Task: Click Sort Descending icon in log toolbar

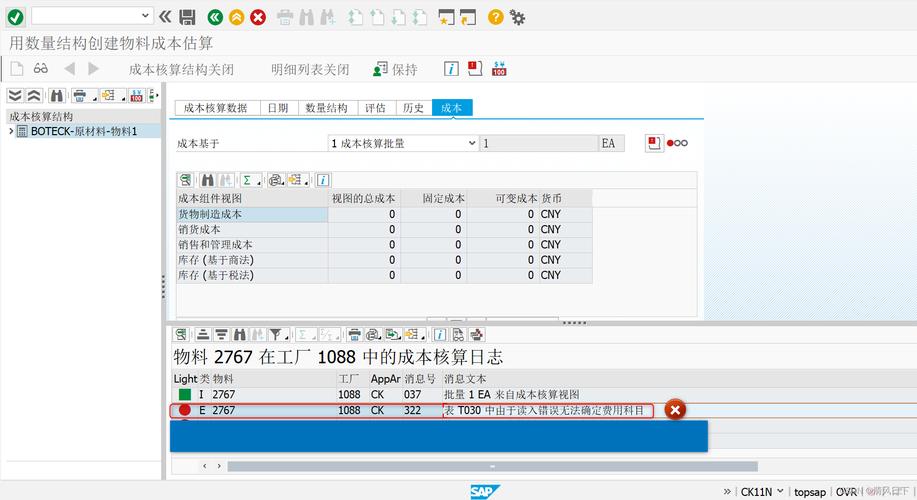Action: [221, 335]
